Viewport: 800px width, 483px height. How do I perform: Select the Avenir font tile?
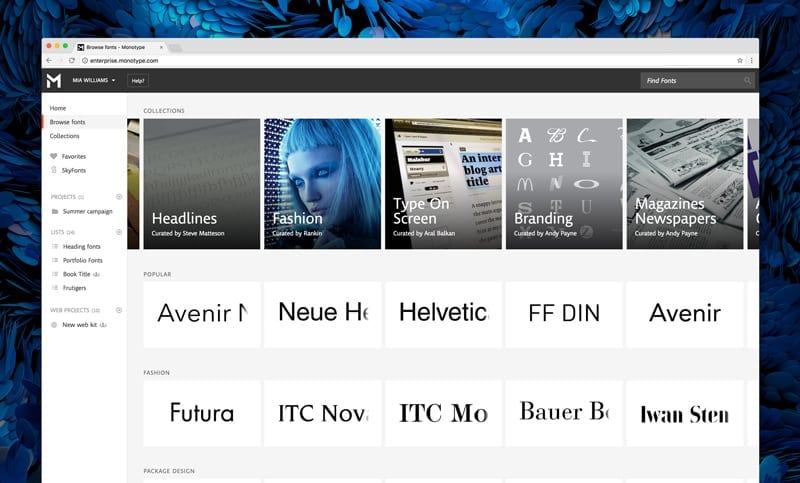point(685,315)
